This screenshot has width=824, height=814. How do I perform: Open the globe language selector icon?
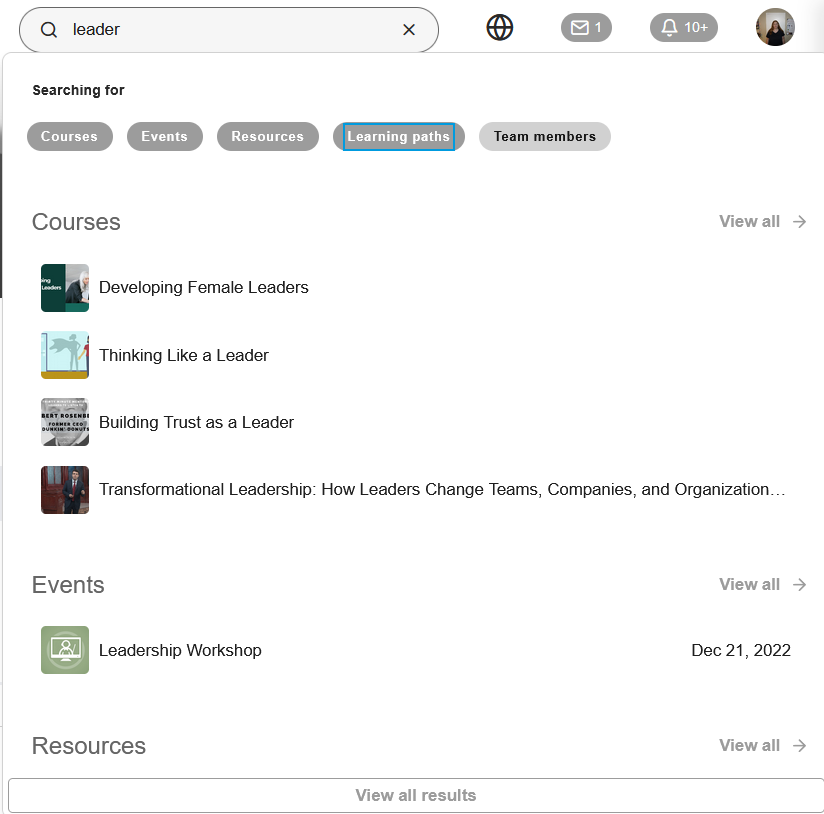click(x=499, y=27)
